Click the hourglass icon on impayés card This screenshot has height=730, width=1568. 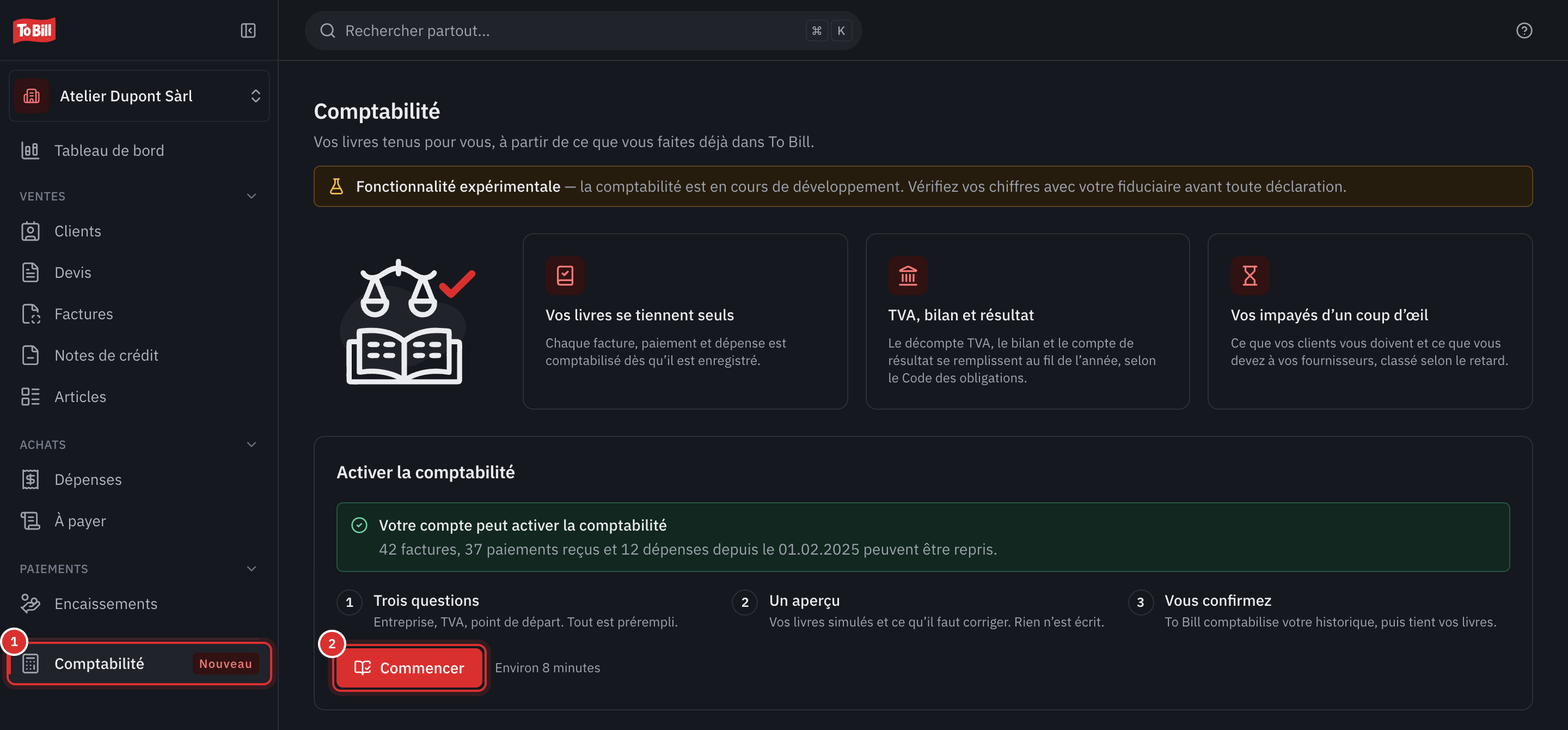1249,275
